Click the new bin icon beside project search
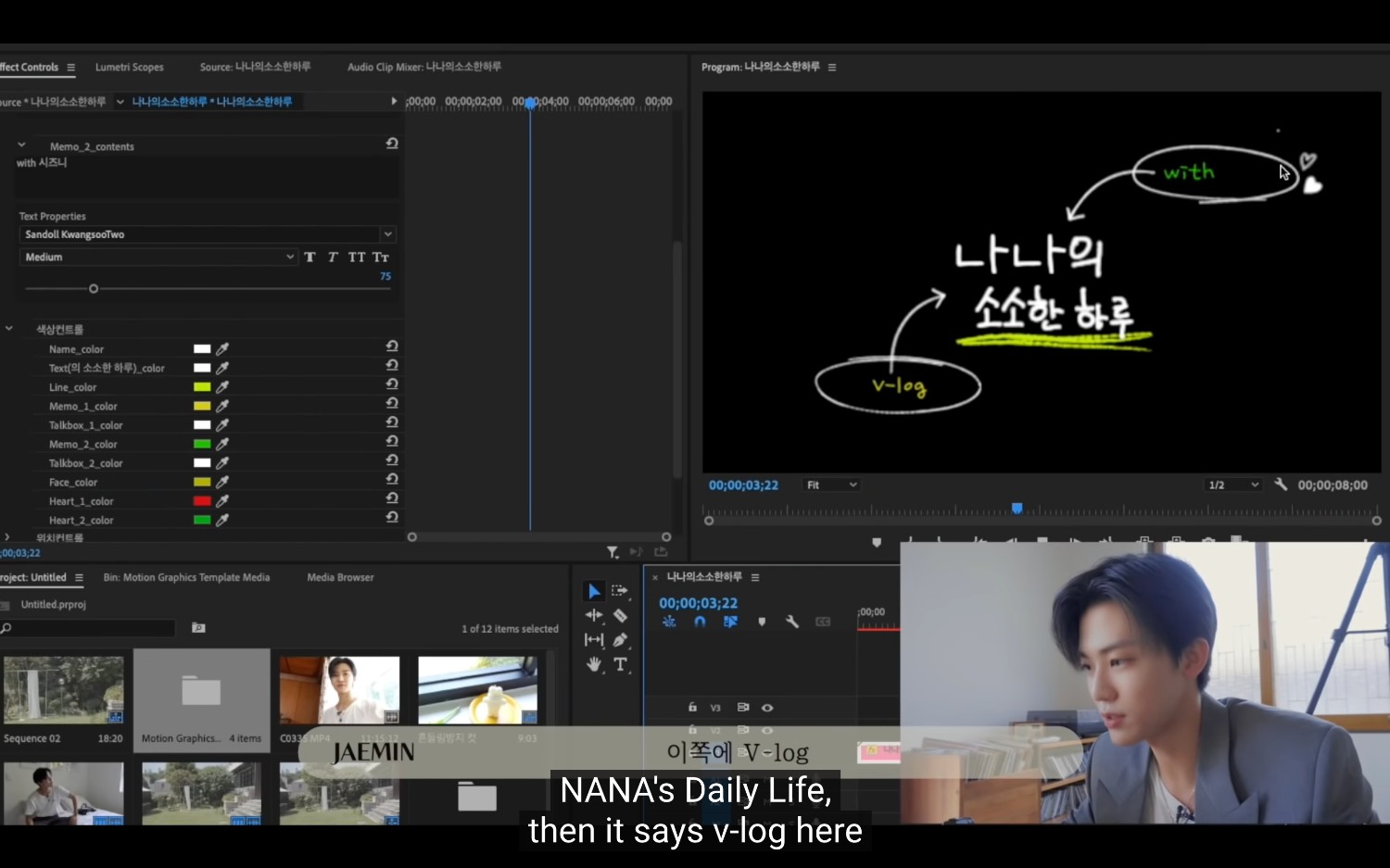 click(x=198, y=628)
